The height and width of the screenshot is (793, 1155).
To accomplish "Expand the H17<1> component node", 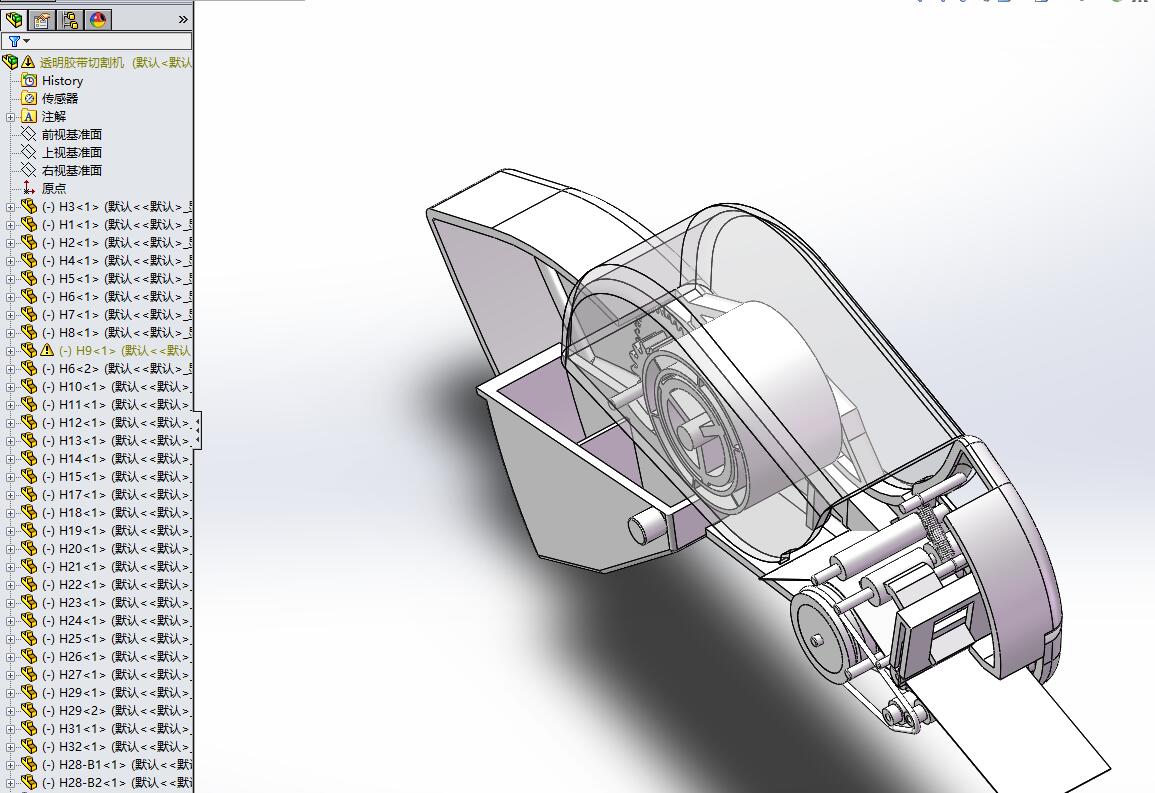I will [10, 495].
